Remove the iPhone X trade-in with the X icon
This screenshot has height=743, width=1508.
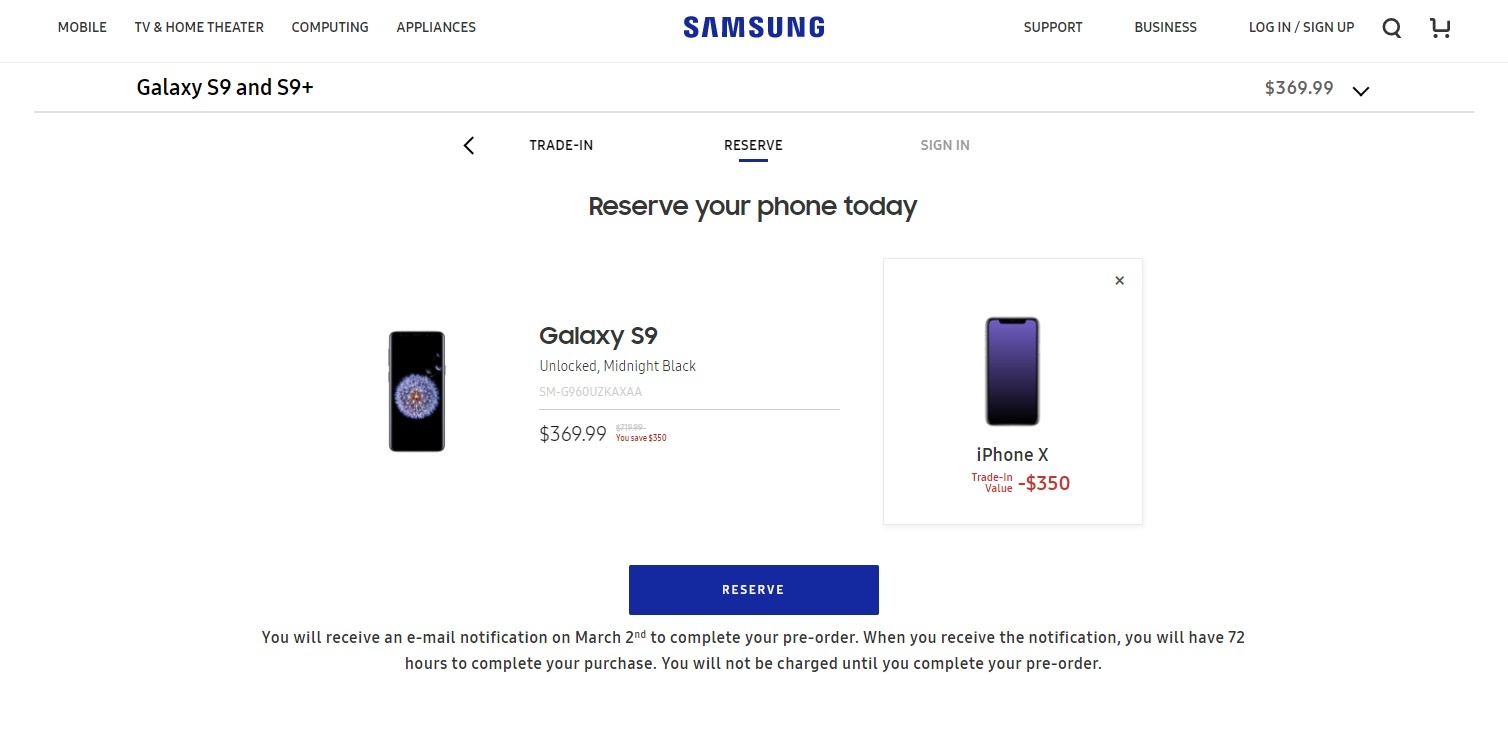[x=1119, y=280]
